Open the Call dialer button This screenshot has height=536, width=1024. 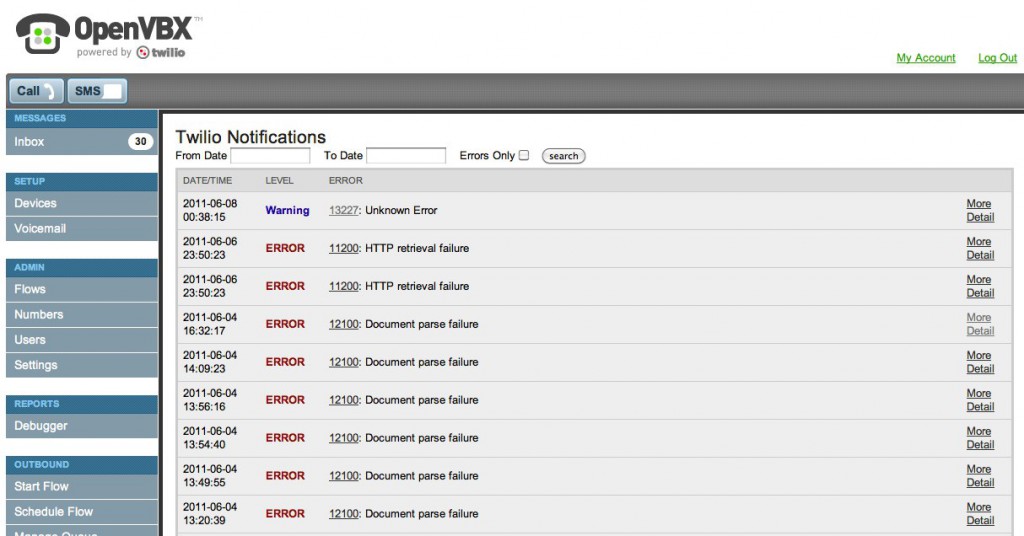pyautogui.click(x=37, y=91)
